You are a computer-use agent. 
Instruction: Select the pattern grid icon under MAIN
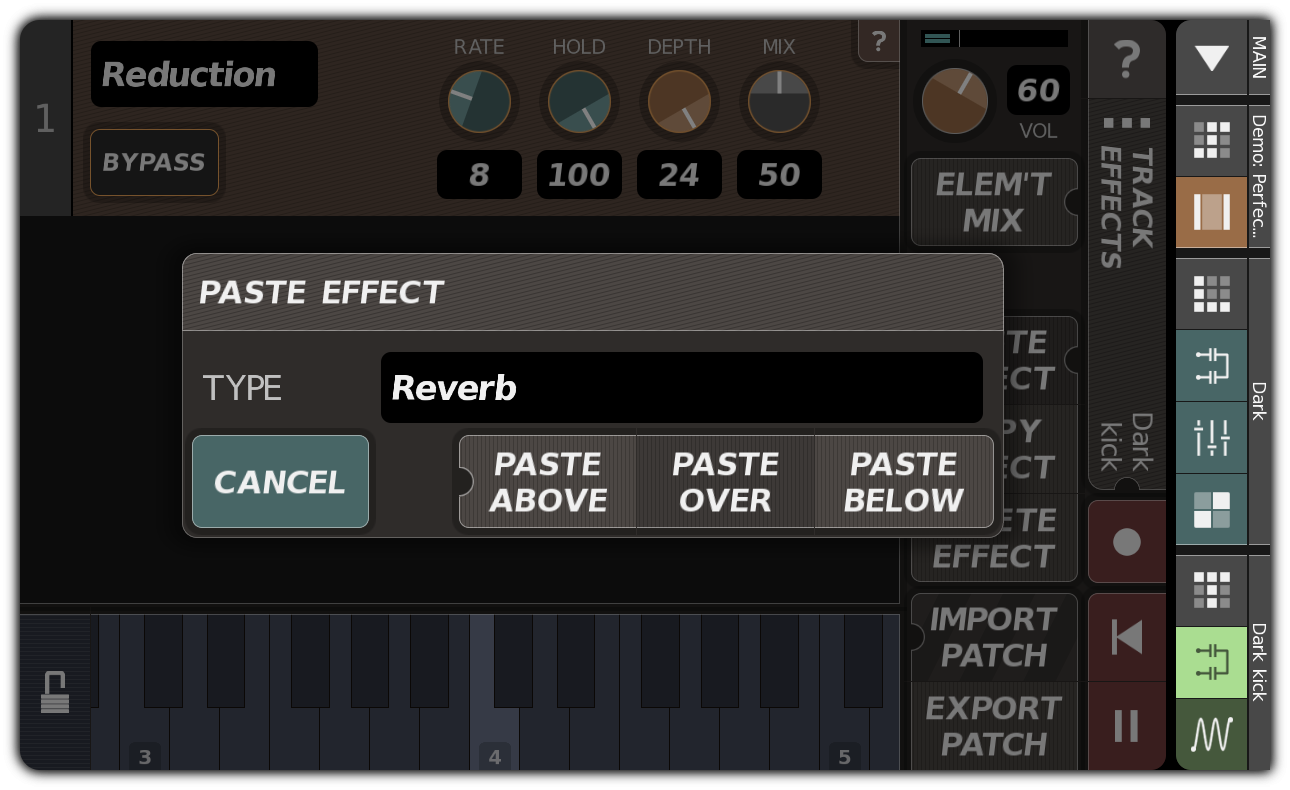pos(1211,140)
